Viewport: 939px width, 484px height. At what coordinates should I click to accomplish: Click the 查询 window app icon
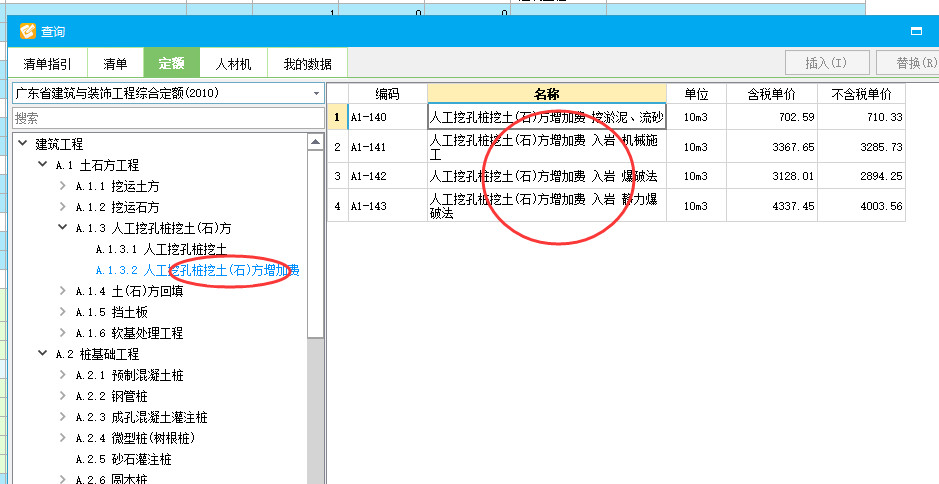(x=28, y=31)
